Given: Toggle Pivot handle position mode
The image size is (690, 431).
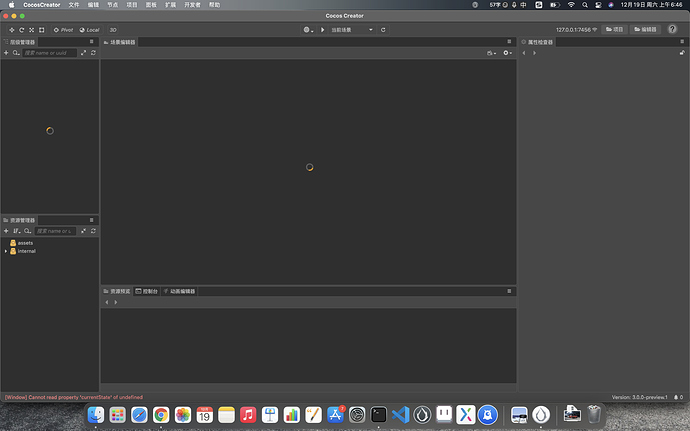Looking at the screenshot, I should coord(63,30).
